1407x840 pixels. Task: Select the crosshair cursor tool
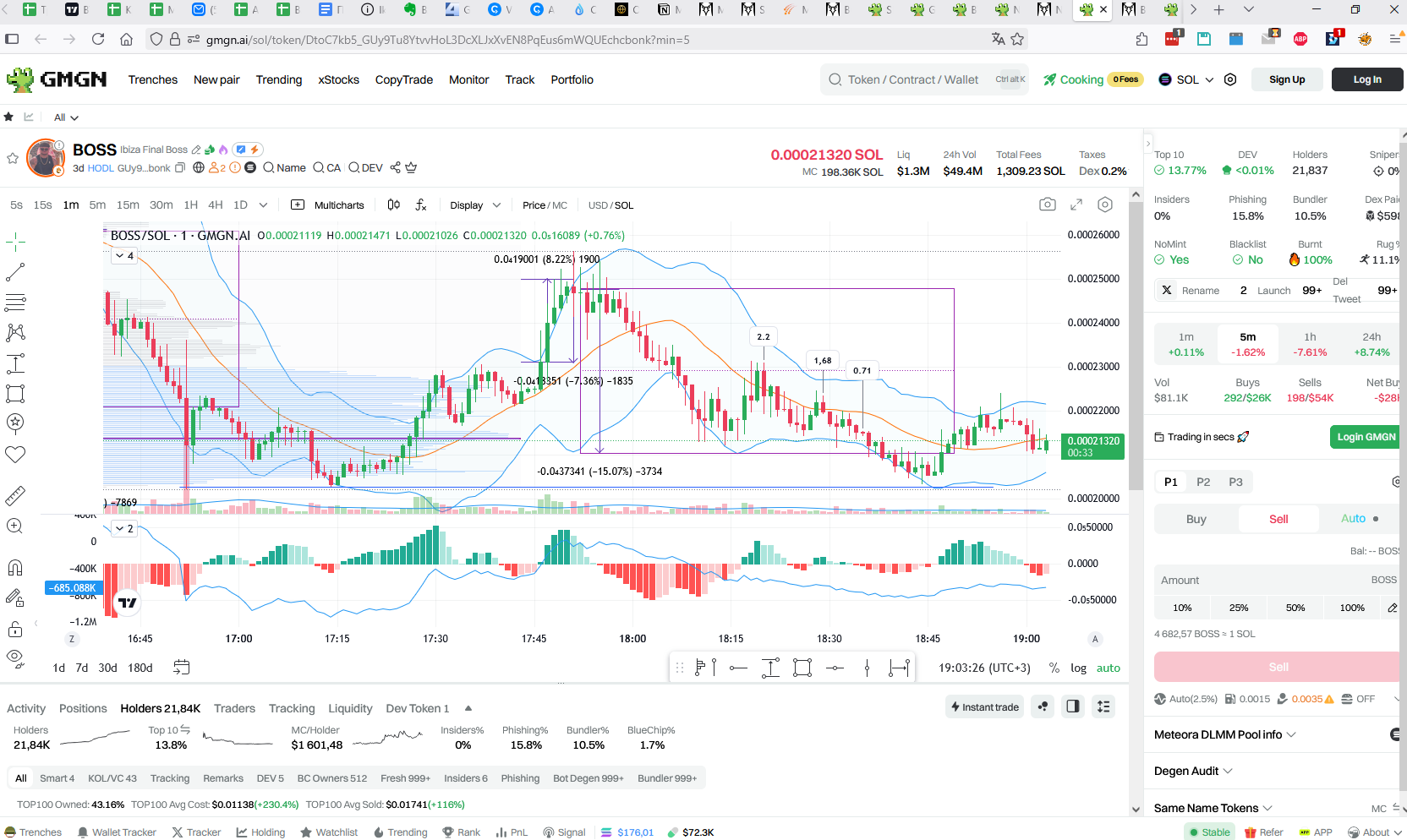(15, 243)
